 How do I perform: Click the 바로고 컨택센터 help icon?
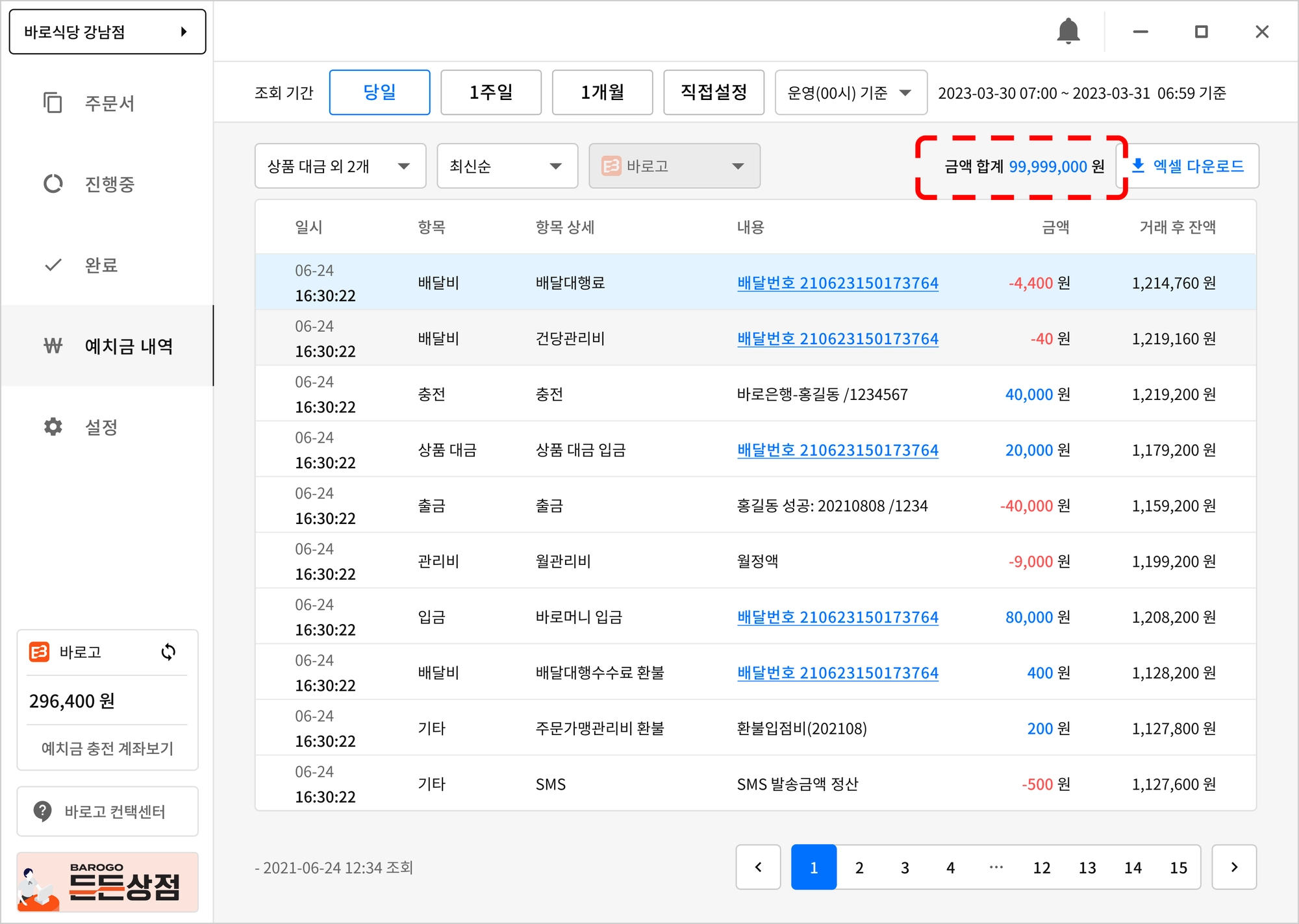point(43,811)
